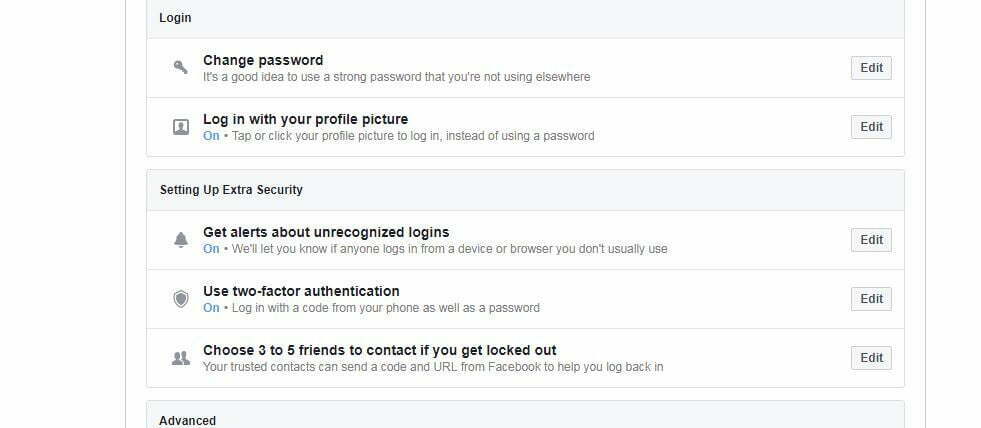Edit alerts about unrecognized logins
The height and width of the screenshot is (428, 981).
tap(871, 240)
